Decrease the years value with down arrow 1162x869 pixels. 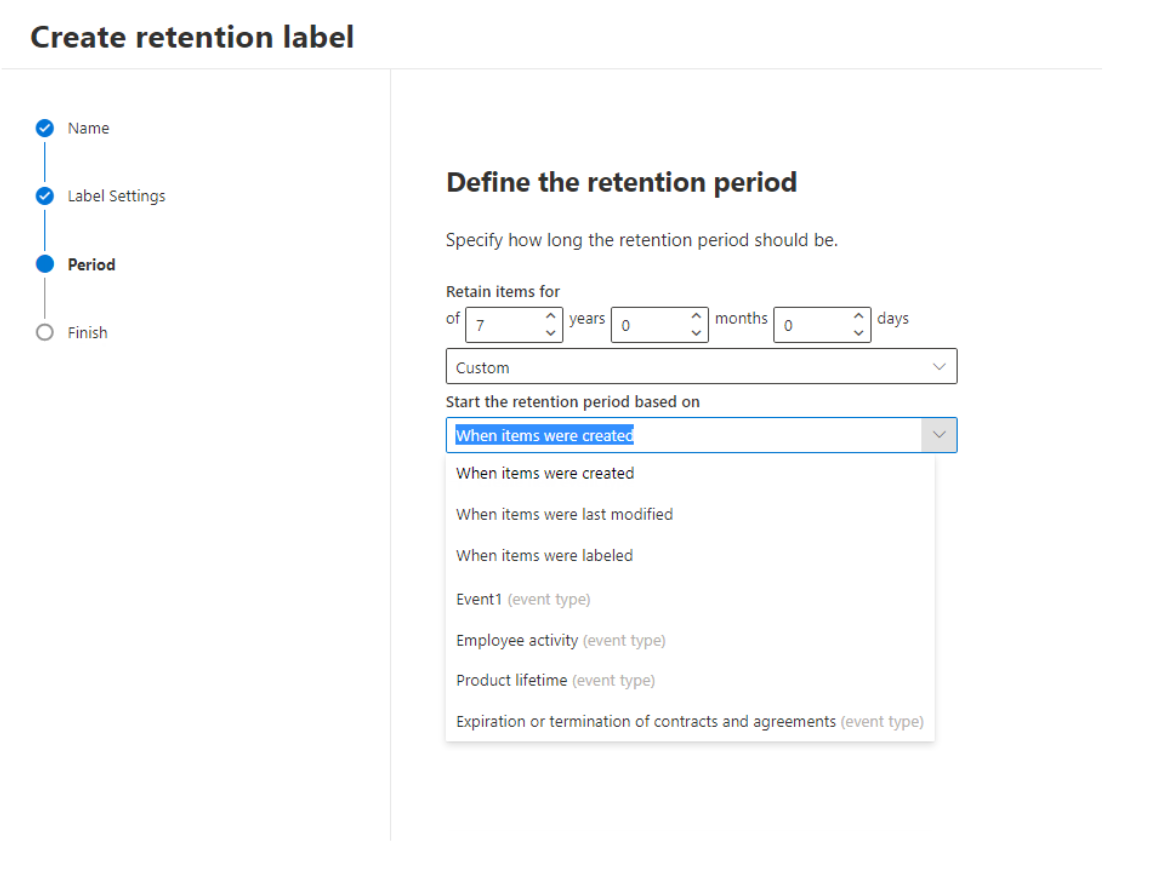coord(550,333)
